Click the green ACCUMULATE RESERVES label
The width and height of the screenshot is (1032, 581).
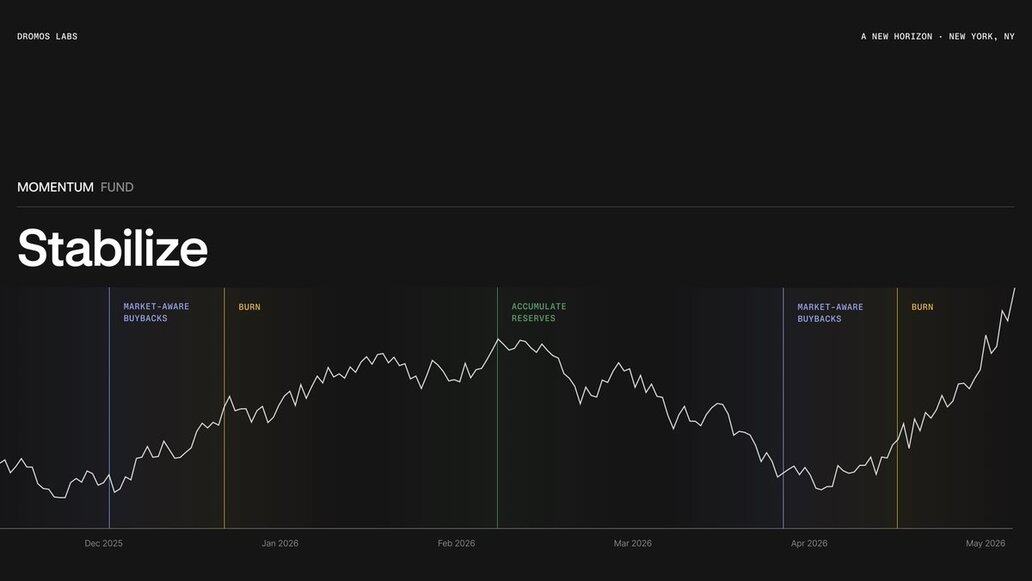pos(538,312)
